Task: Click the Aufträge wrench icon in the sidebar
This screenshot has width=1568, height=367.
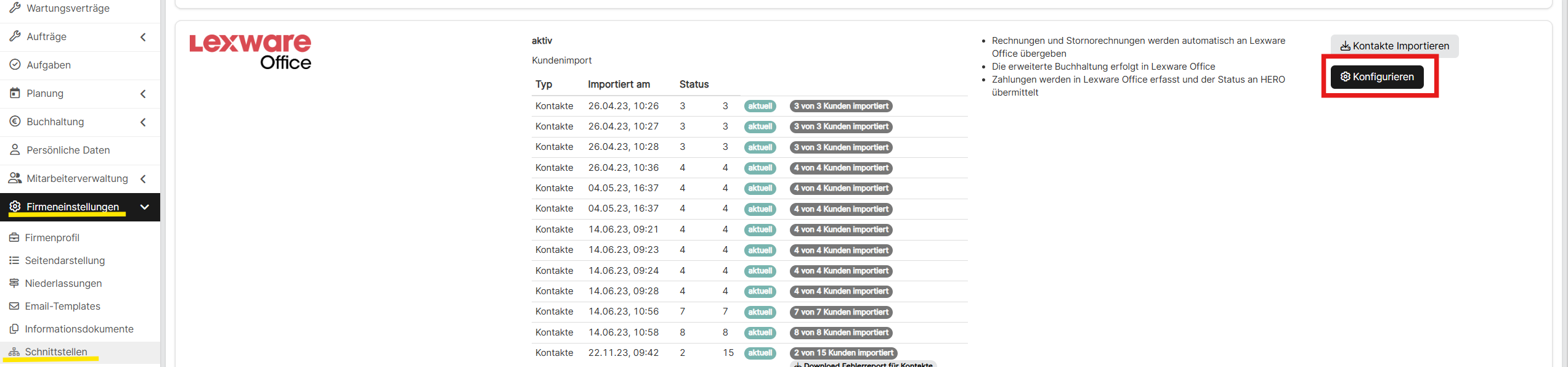Action: [15, 36]
